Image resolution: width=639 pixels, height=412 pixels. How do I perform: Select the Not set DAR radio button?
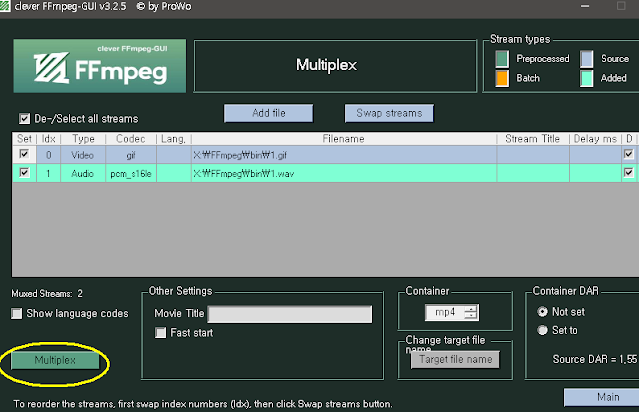coord(542,312)
